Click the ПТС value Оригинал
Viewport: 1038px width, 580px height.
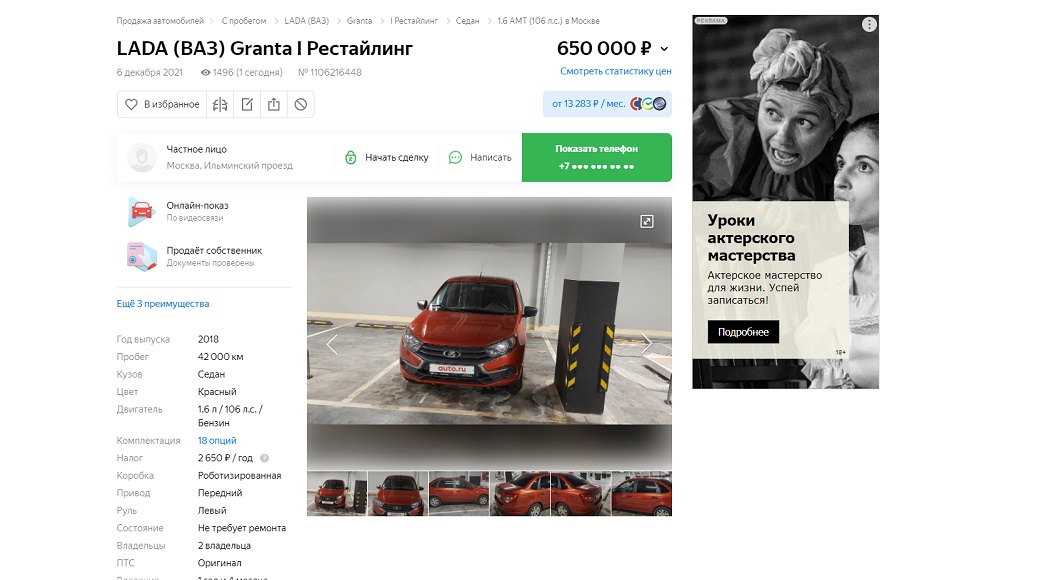tap(220, 563)
